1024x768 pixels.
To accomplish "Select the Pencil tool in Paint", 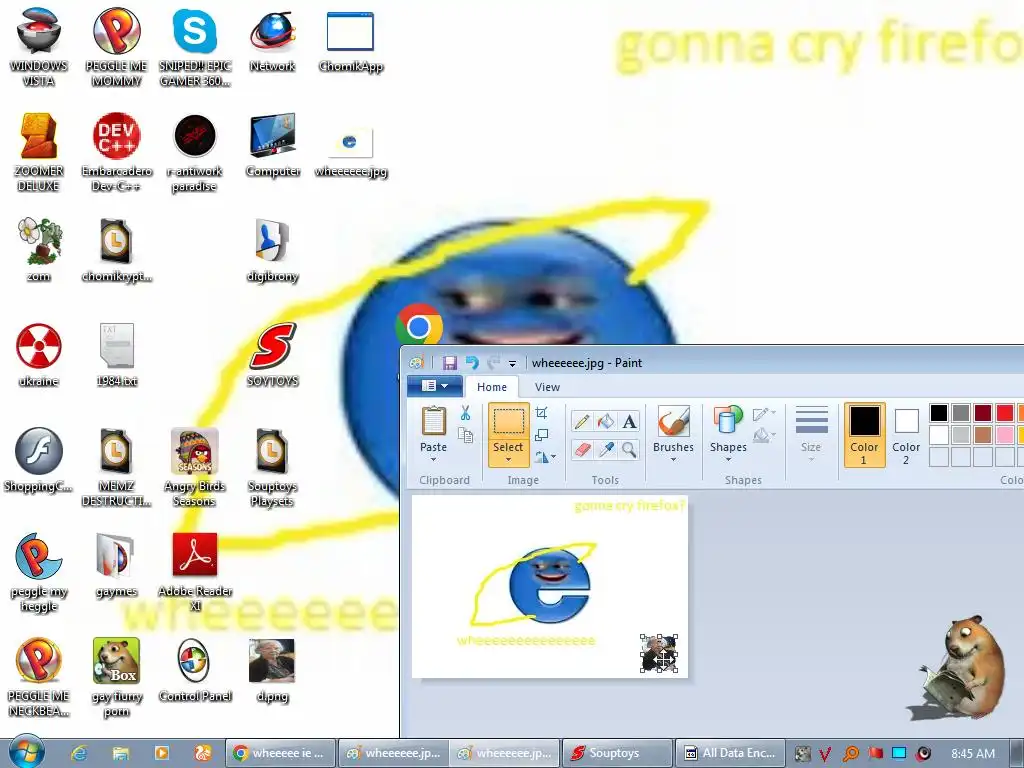I will tap(582, 422).
